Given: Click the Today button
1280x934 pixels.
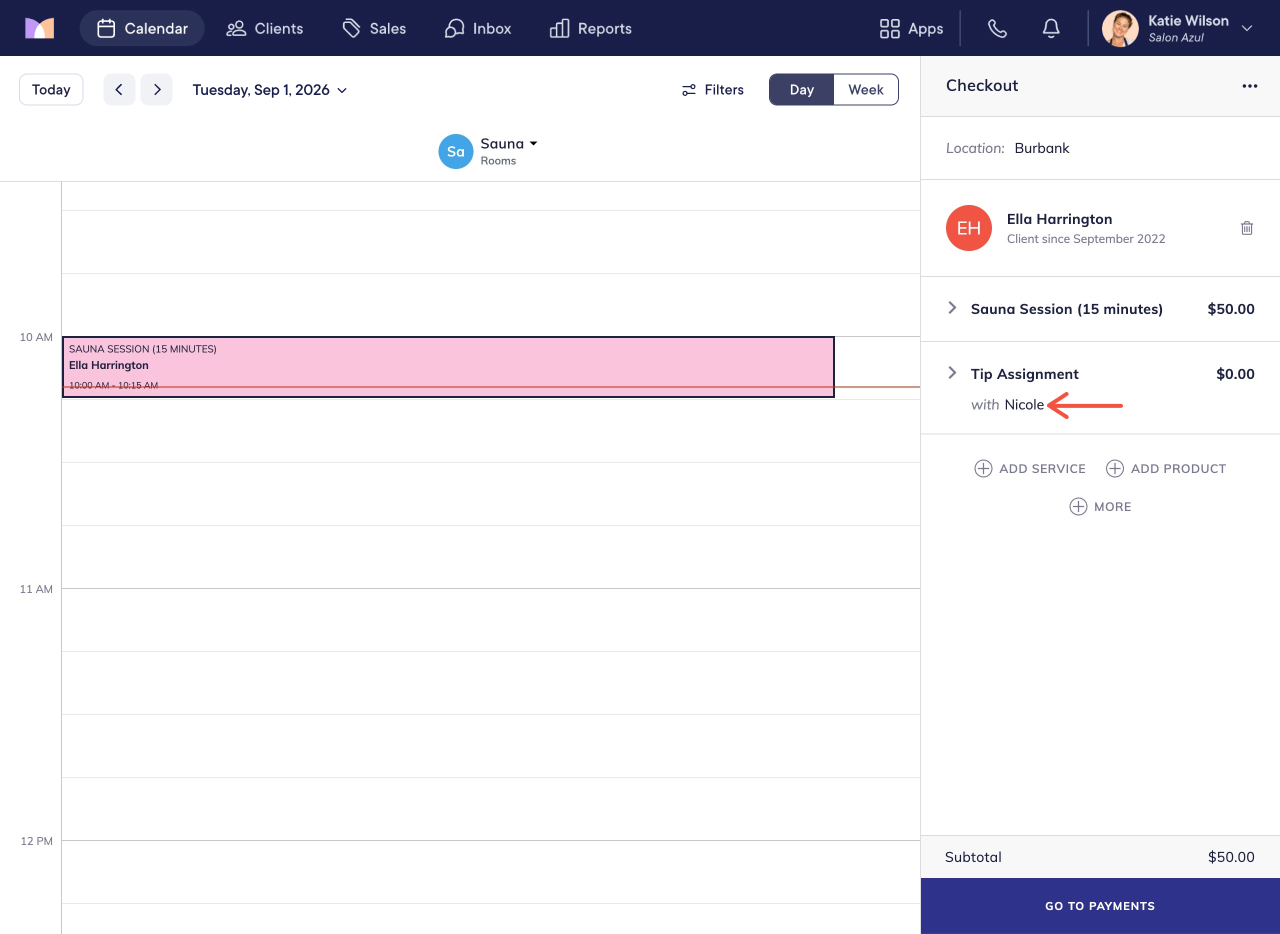Looking at the screenshot, I should pyautogui.click(x=51, y=90).
